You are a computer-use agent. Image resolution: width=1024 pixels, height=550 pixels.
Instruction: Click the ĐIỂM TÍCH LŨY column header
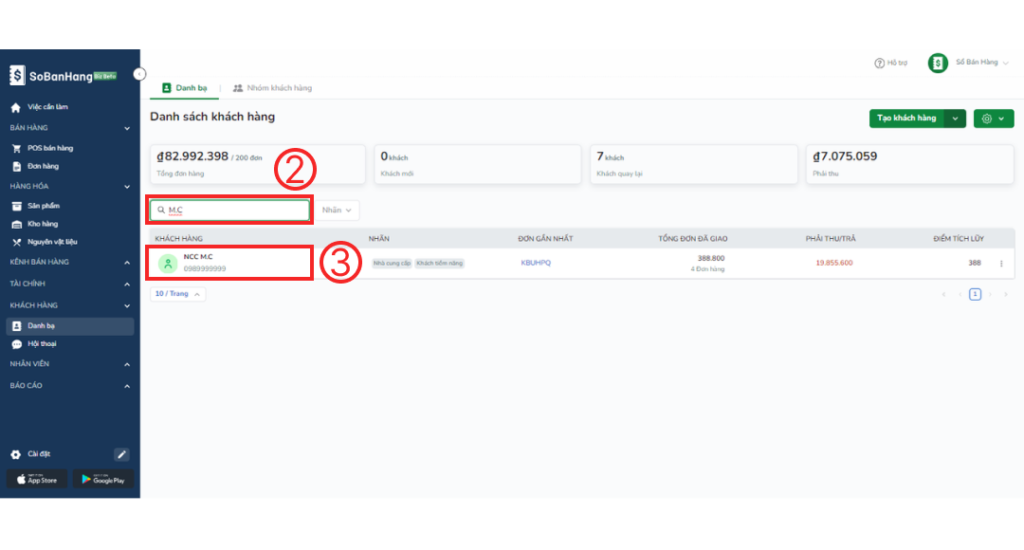(x=958, y=239)
